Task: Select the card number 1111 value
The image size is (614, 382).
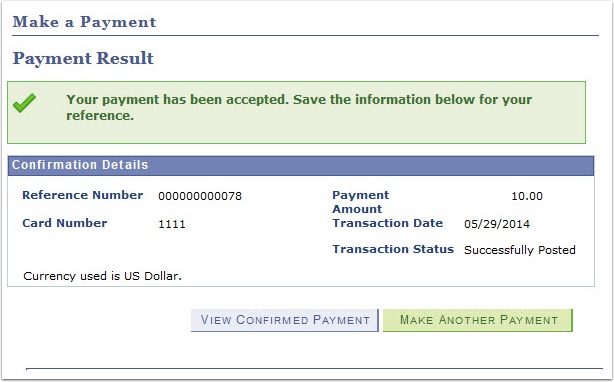Action: point(172,224)
